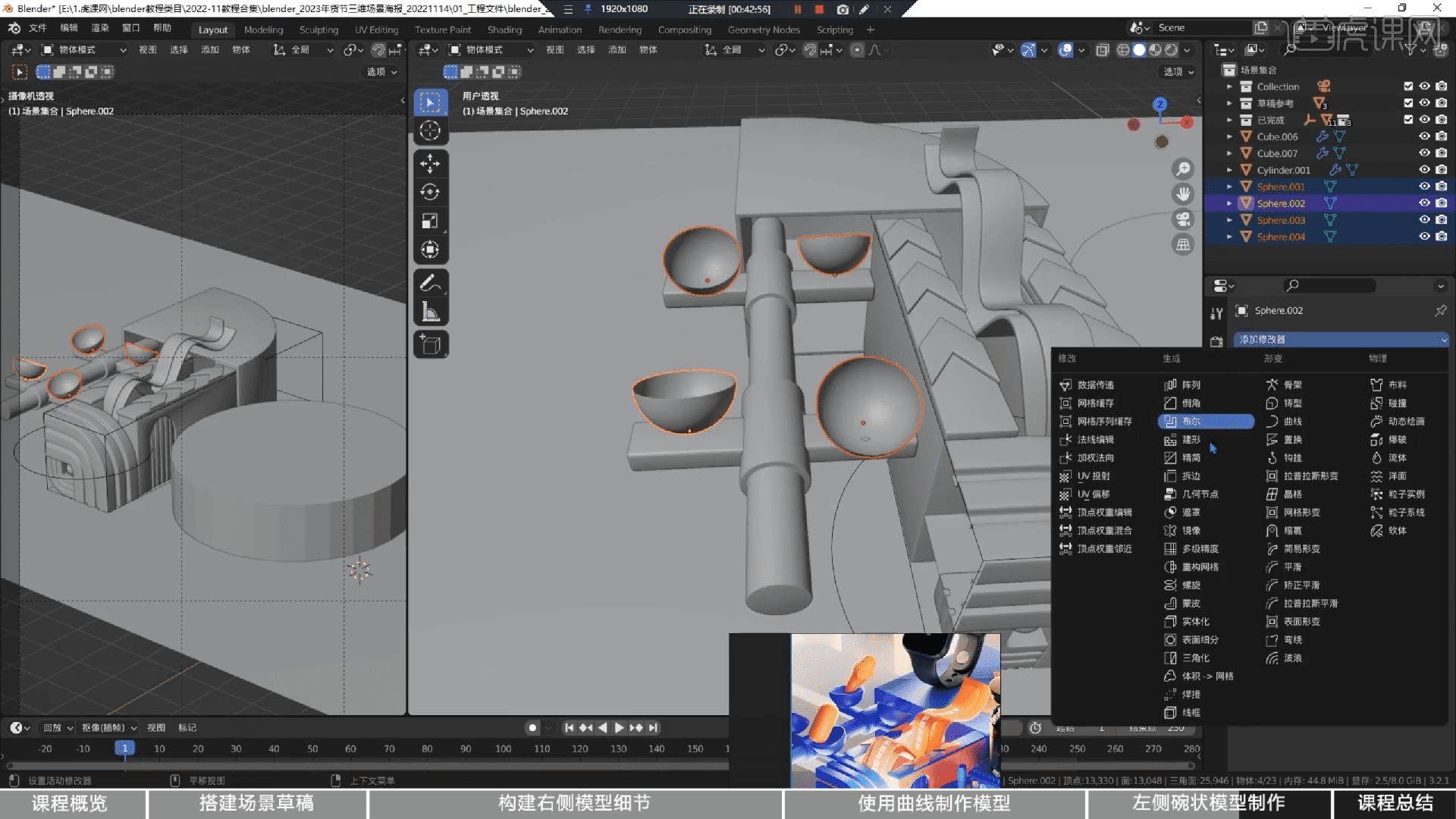Screen dimensions: 1456x819
Task: Choose the 表面细分 (Subdivision) modifier
Action: tap(1207, 640)
